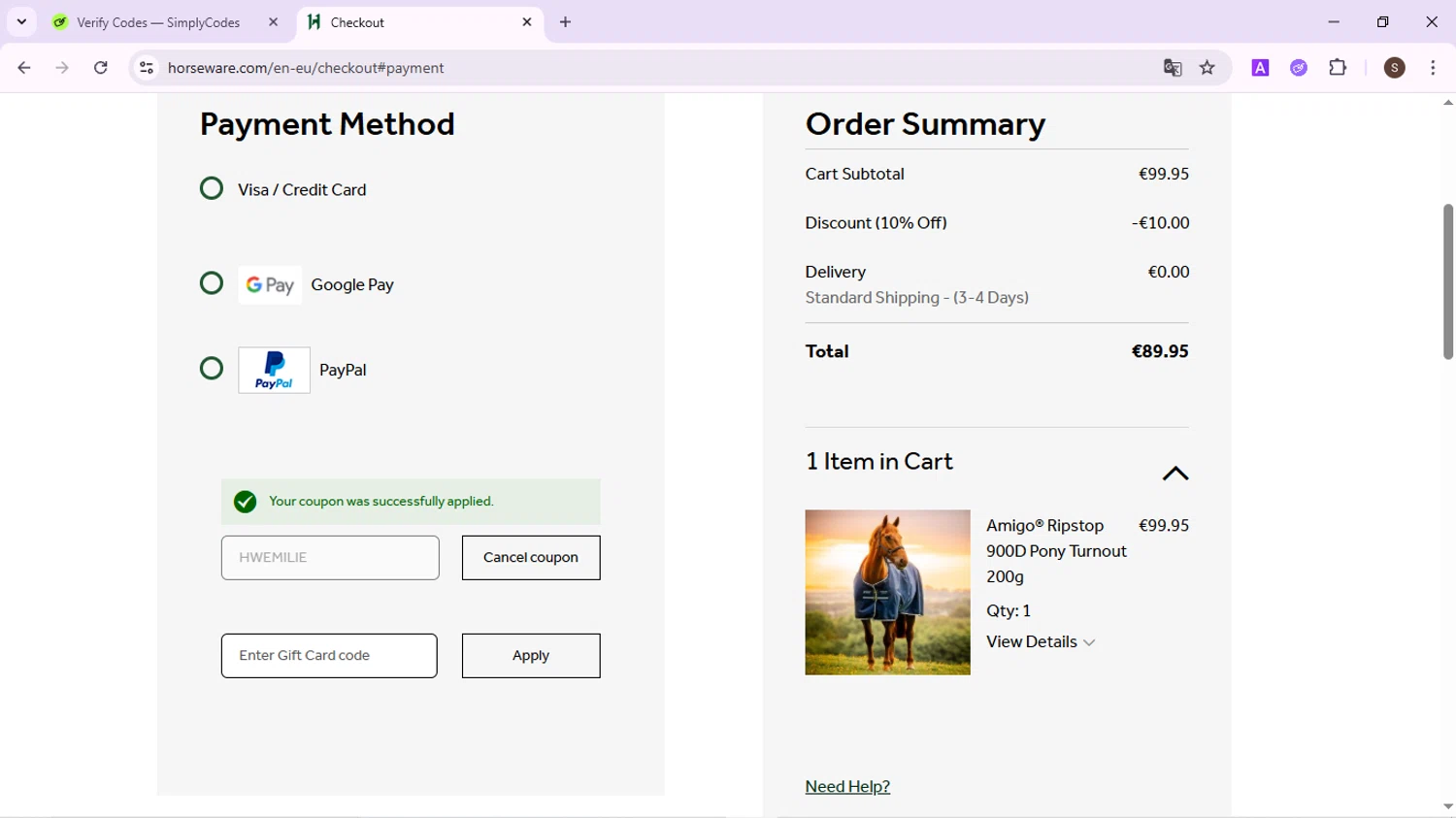Open the SimplyCodes extension icon
Viewport: 1456px width, 818px height.
point(1299,68)
